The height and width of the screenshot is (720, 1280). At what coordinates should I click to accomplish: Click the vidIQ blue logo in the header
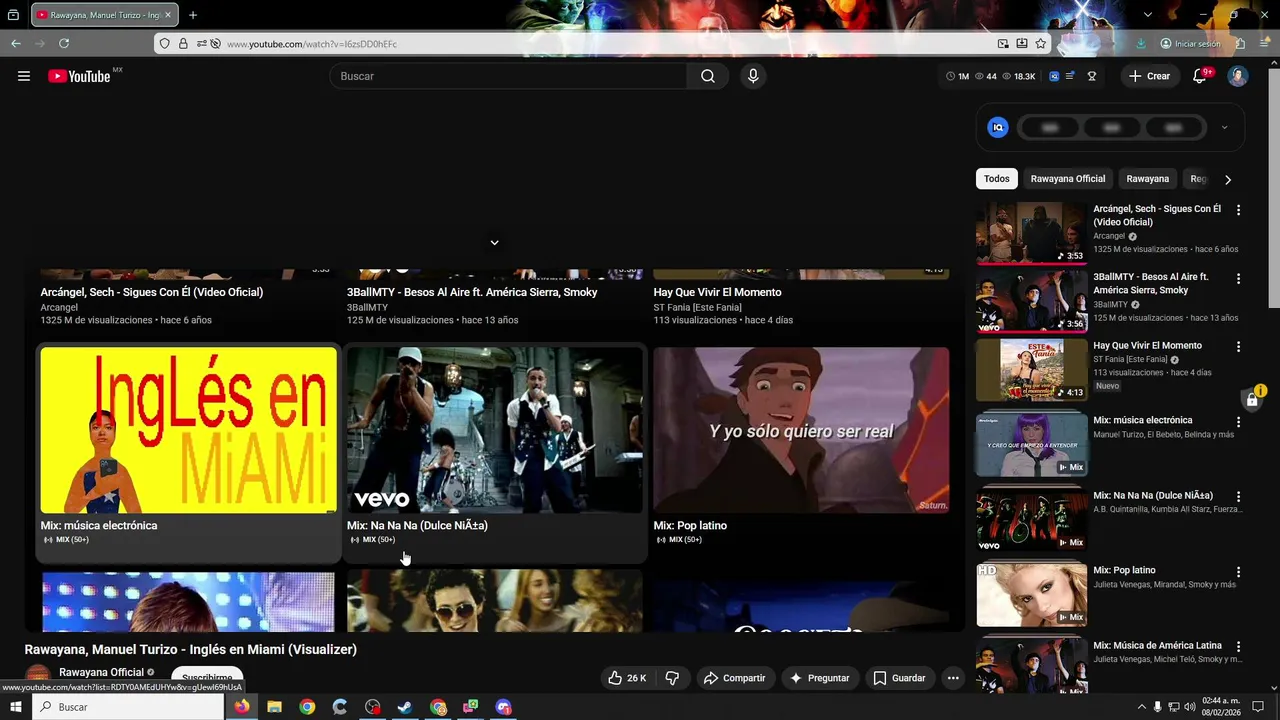[x=1054, y=76]
